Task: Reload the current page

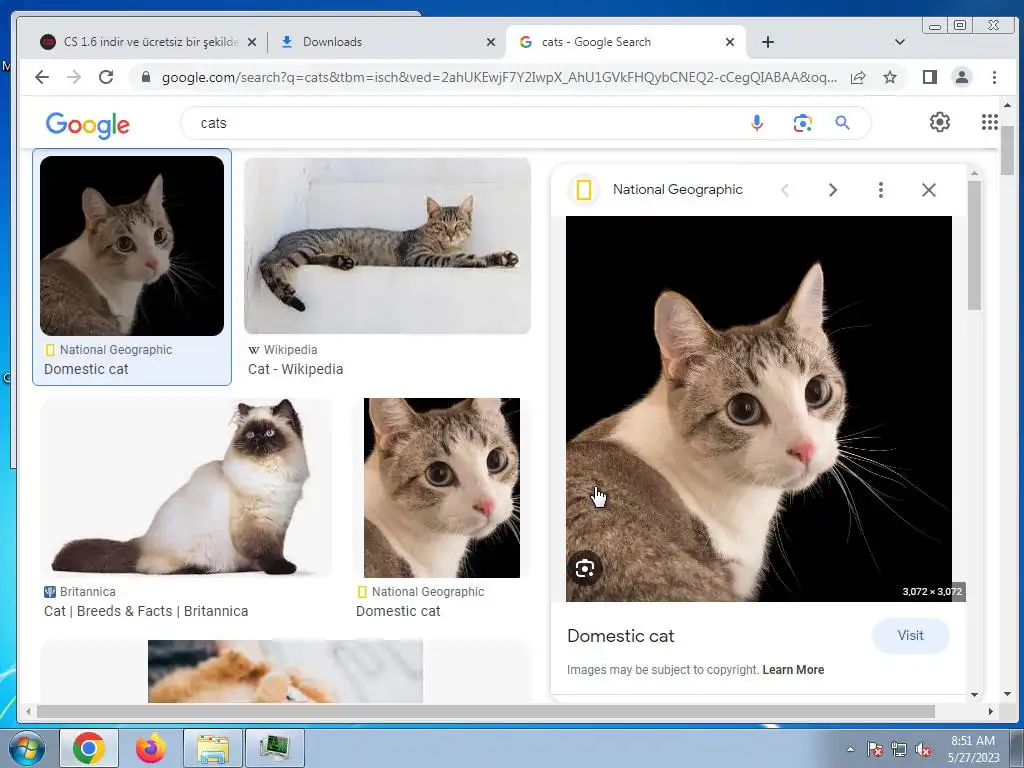Action: tap(106, 77)
